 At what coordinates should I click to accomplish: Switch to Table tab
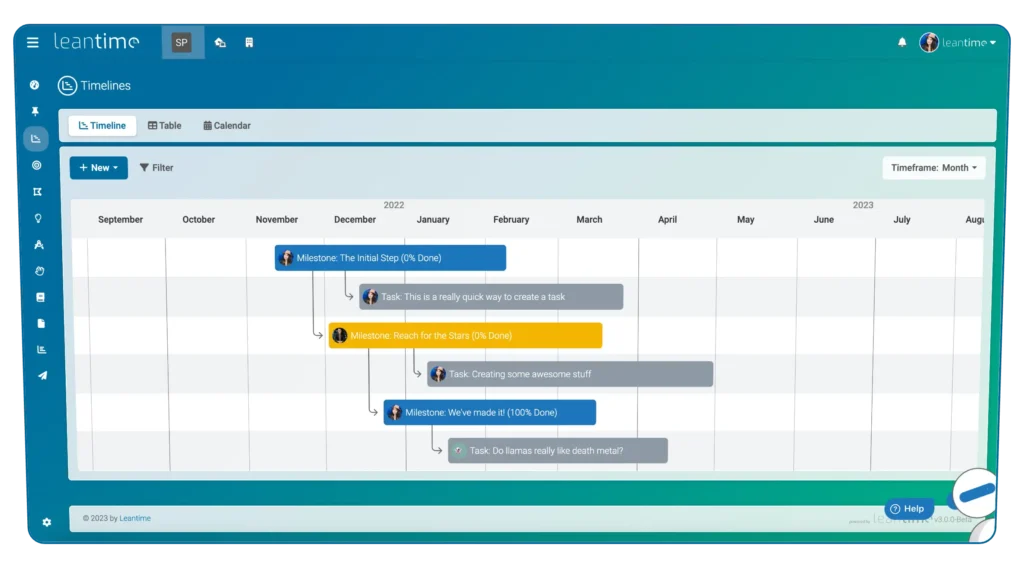[x=165, y=125]
